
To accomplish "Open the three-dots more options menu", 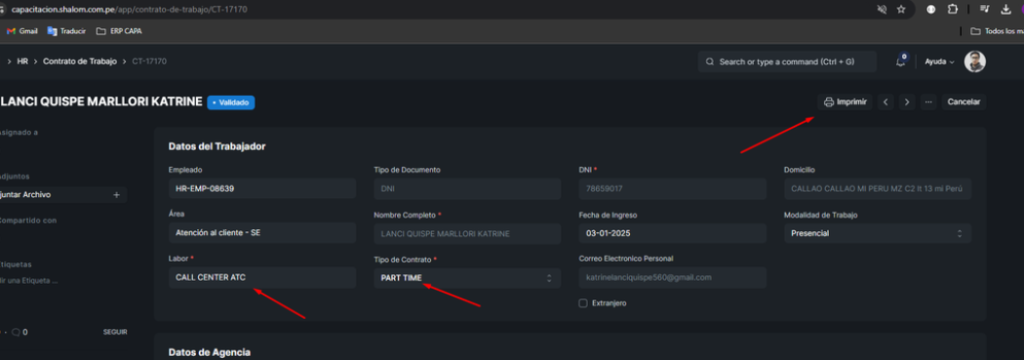I will pos(929,102).
